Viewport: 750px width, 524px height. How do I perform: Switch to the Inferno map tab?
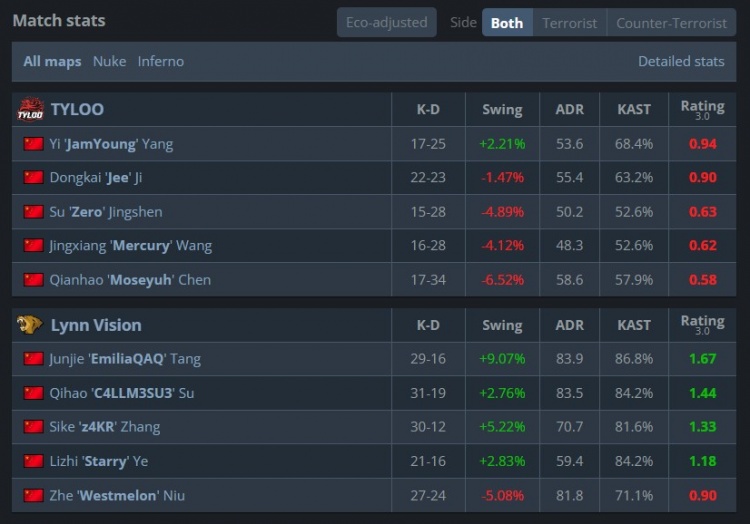pyautogui.click(x=161, y=61)
